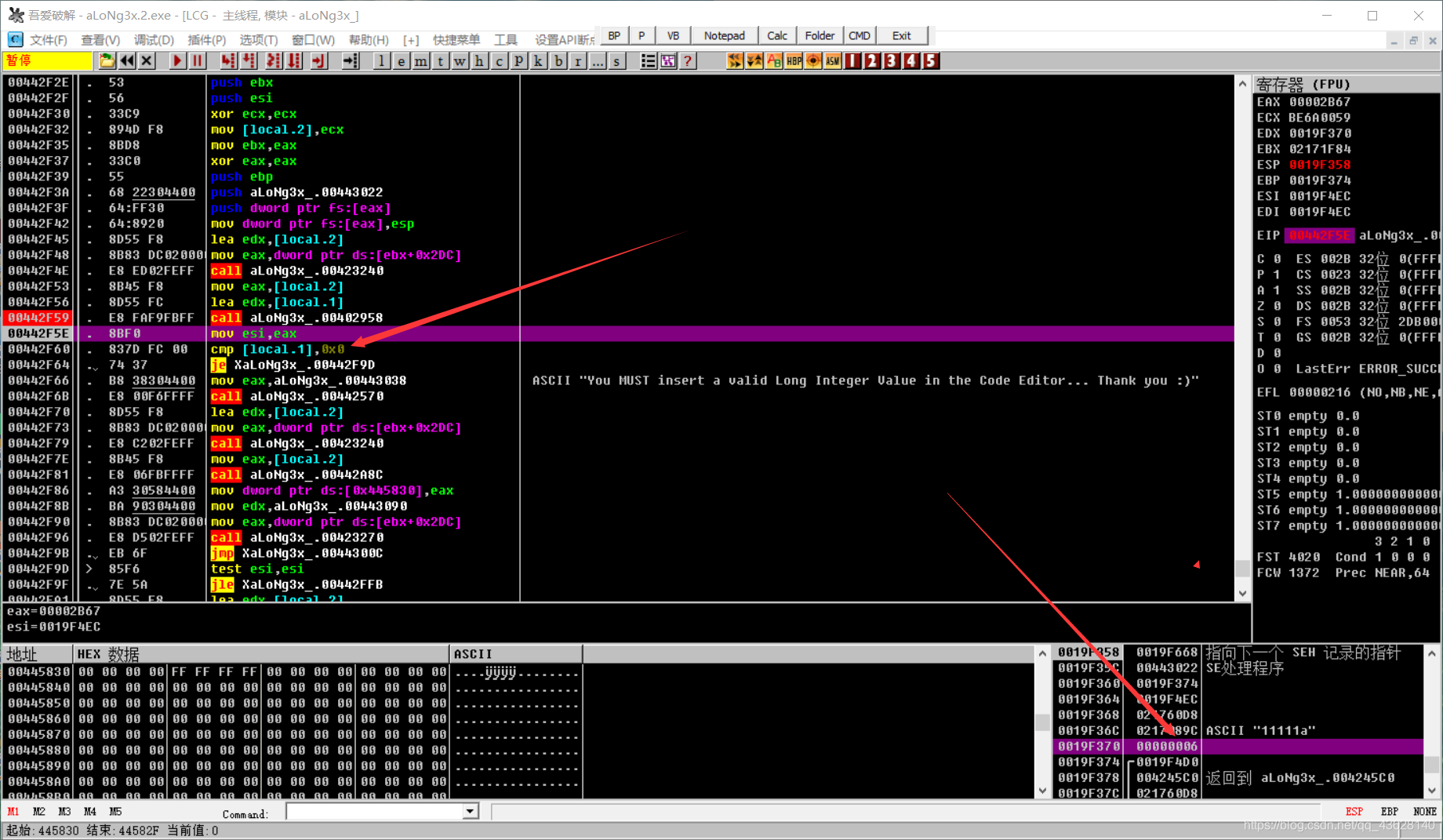The image size is (1443, 840).
Task: Click the CMD button
Action: pyautogui.click(x=860, y=36)
